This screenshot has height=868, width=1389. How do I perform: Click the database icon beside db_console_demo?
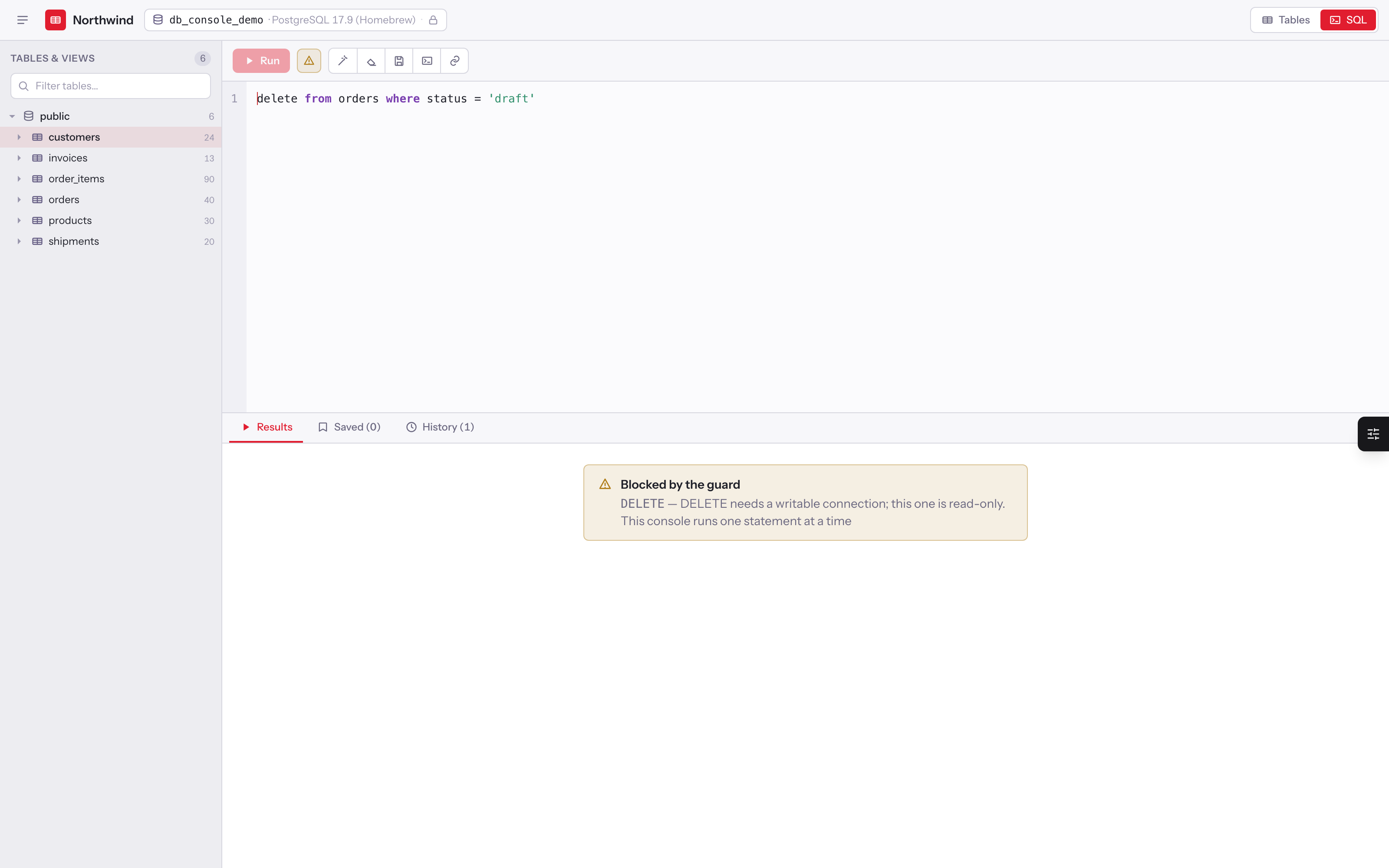(158, 20)
